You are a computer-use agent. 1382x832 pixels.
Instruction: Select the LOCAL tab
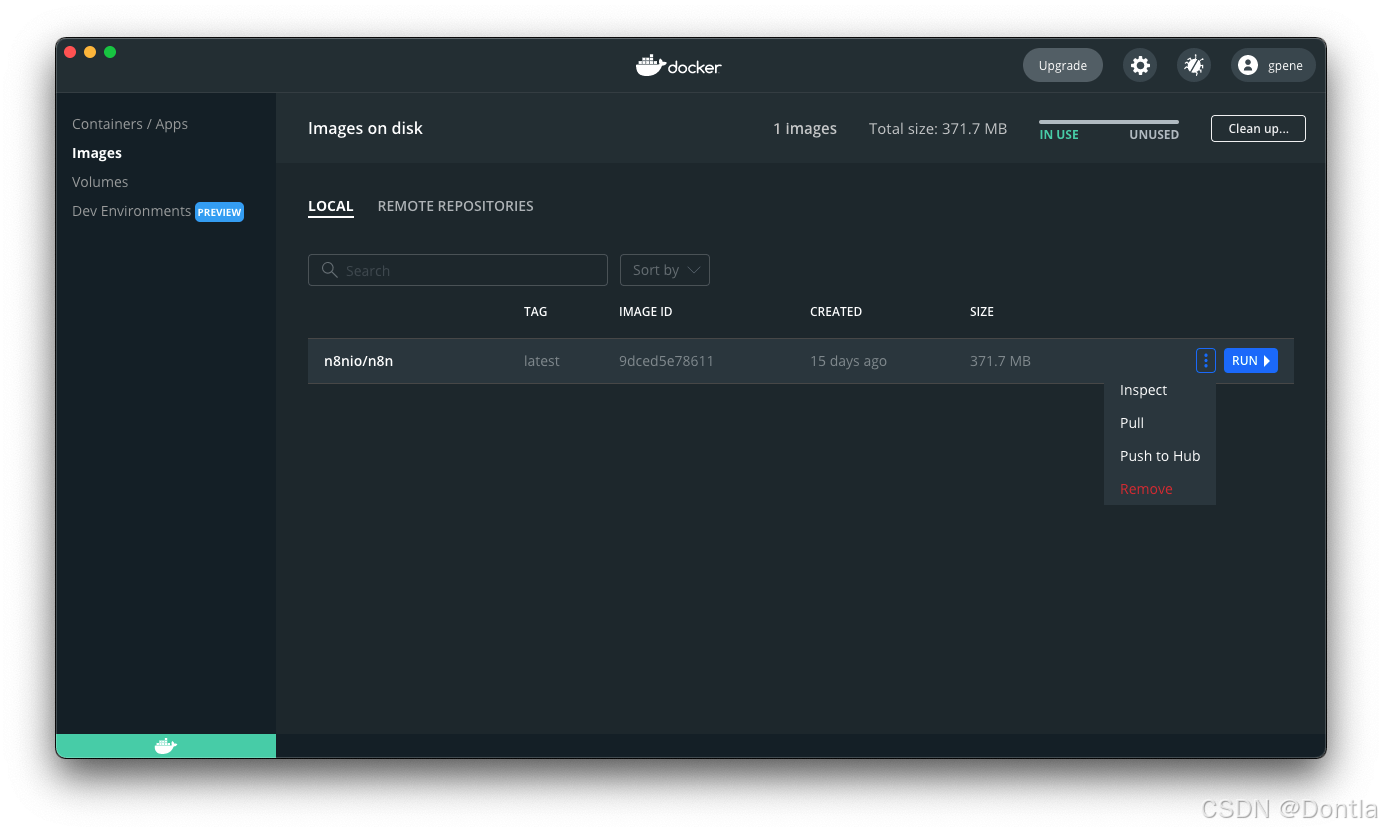[x=331, y=206]
